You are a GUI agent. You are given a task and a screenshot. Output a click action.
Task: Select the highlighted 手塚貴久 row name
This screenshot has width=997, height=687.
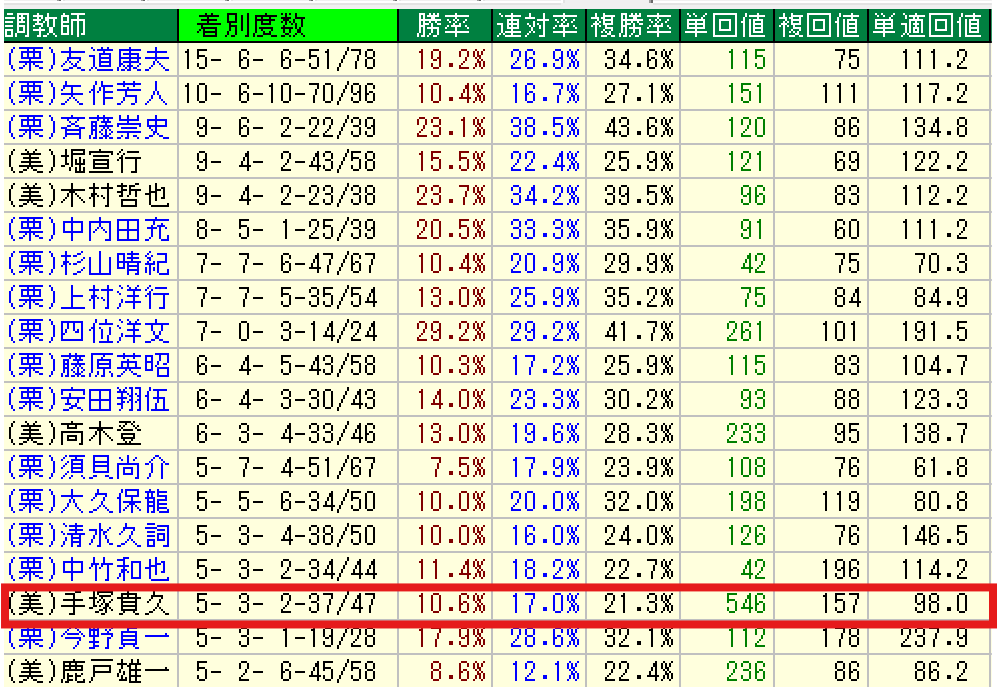88,604
